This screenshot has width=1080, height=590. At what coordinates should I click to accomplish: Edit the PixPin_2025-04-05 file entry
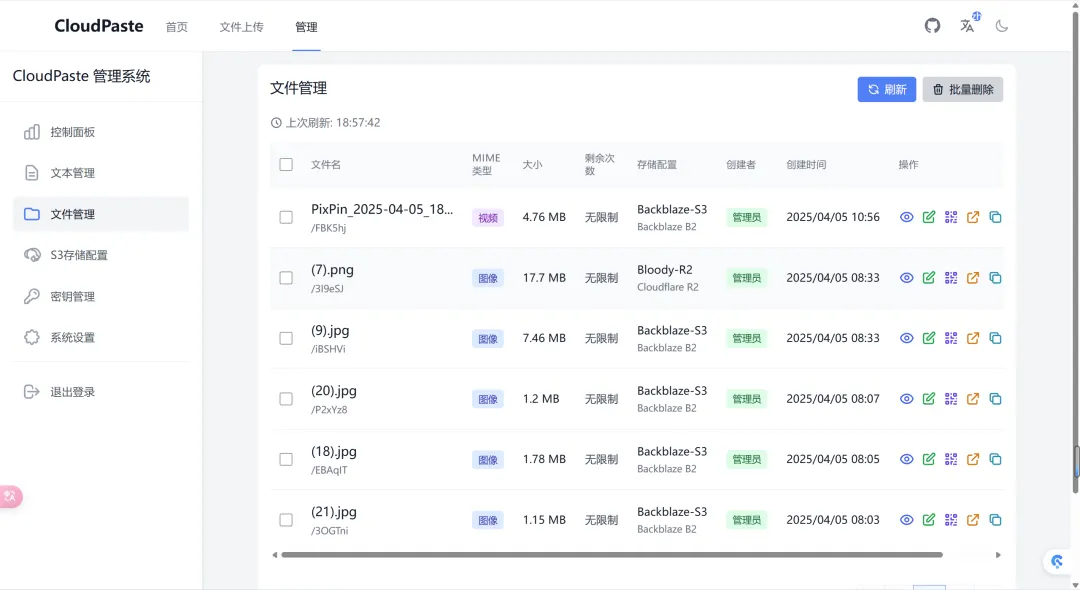pos(928,218)
